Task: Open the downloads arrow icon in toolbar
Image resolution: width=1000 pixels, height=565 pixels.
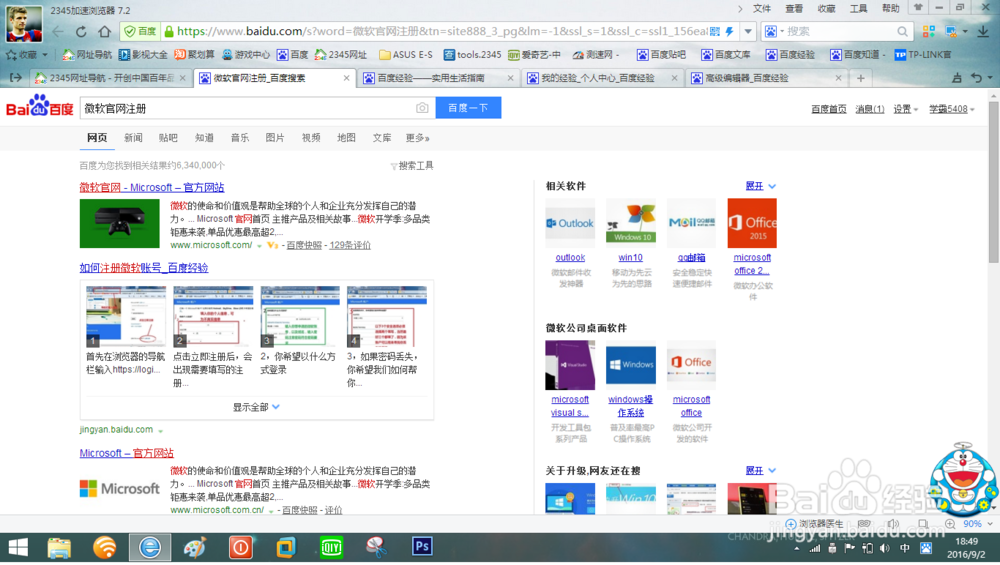Action: [983, 31]
